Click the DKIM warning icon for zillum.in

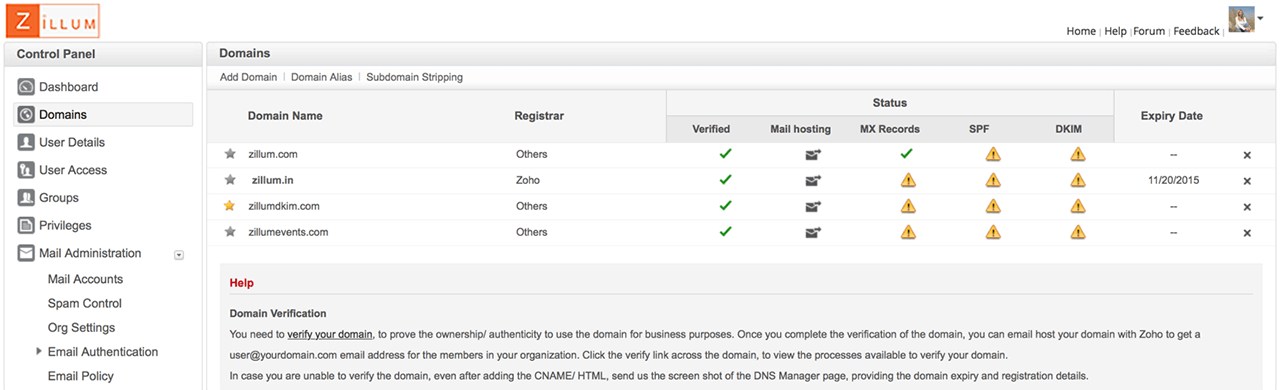(x=1078, y=180)
